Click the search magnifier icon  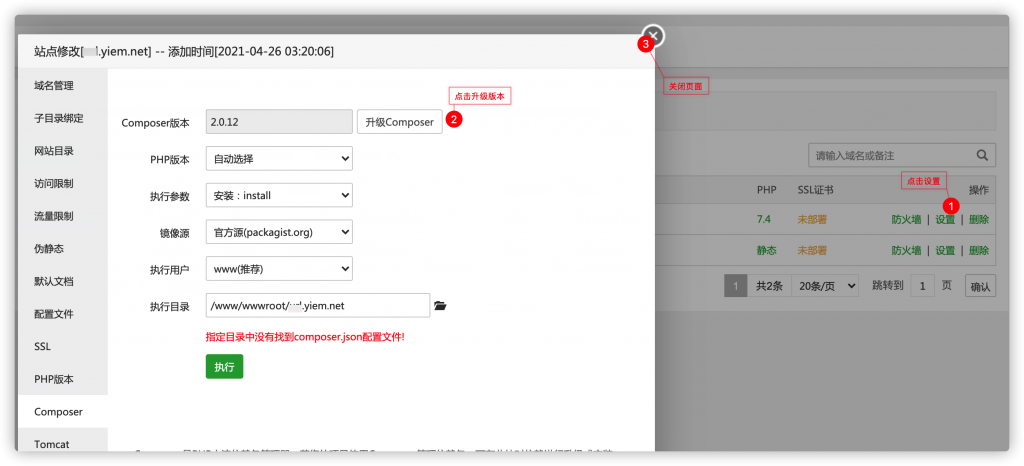[x=982, y=155]
